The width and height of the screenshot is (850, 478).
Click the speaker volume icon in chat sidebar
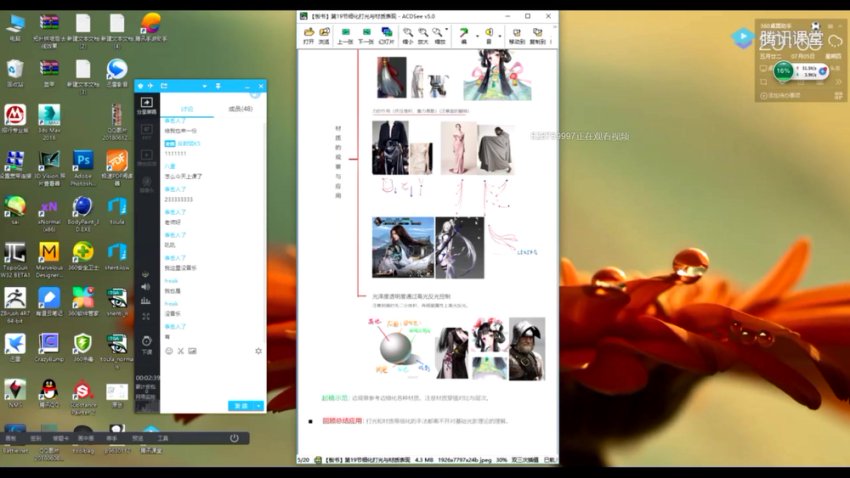(145, 287)
